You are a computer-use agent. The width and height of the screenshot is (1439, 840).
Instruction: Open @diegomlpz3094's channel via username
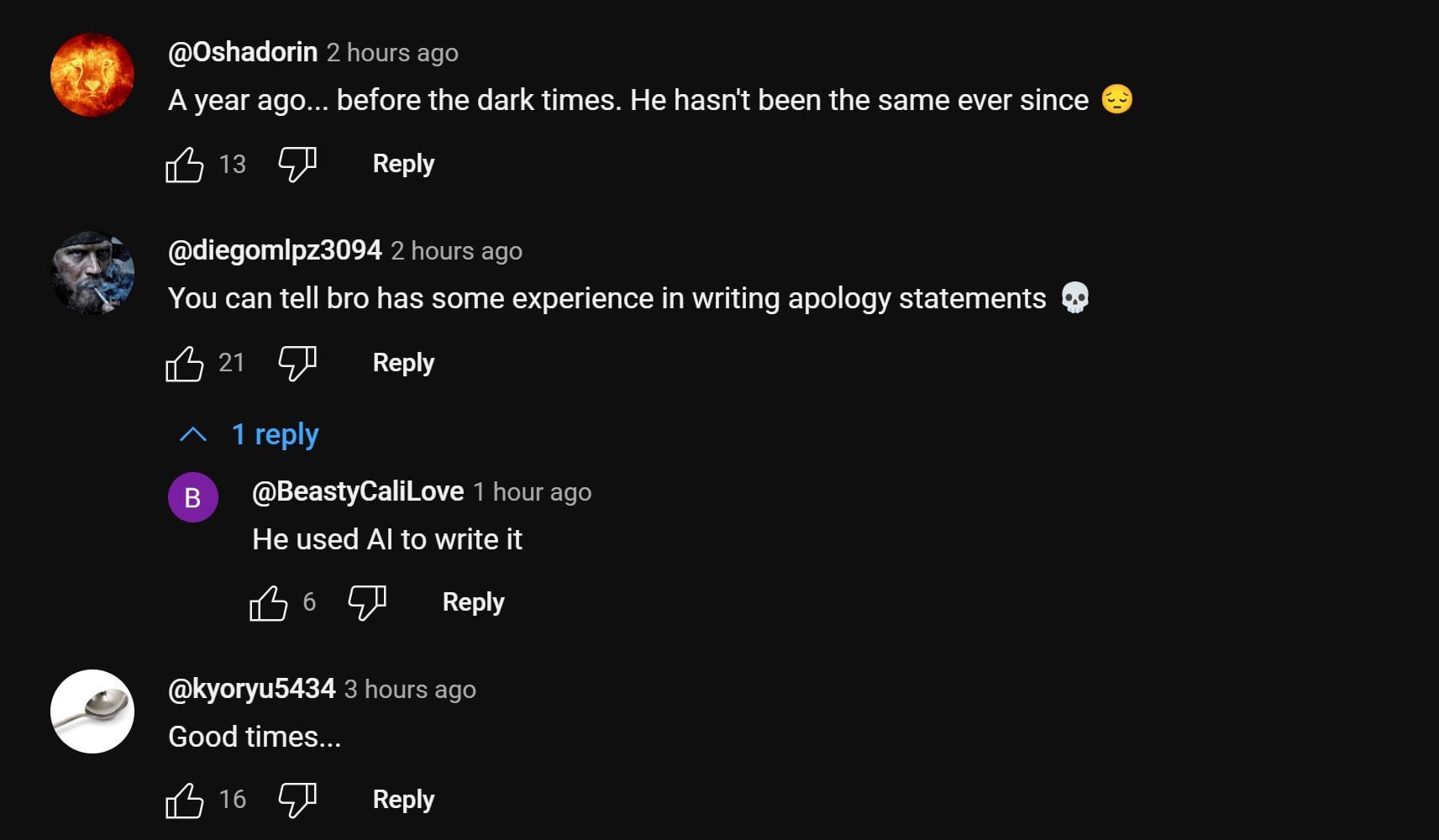tap(275, 250)
